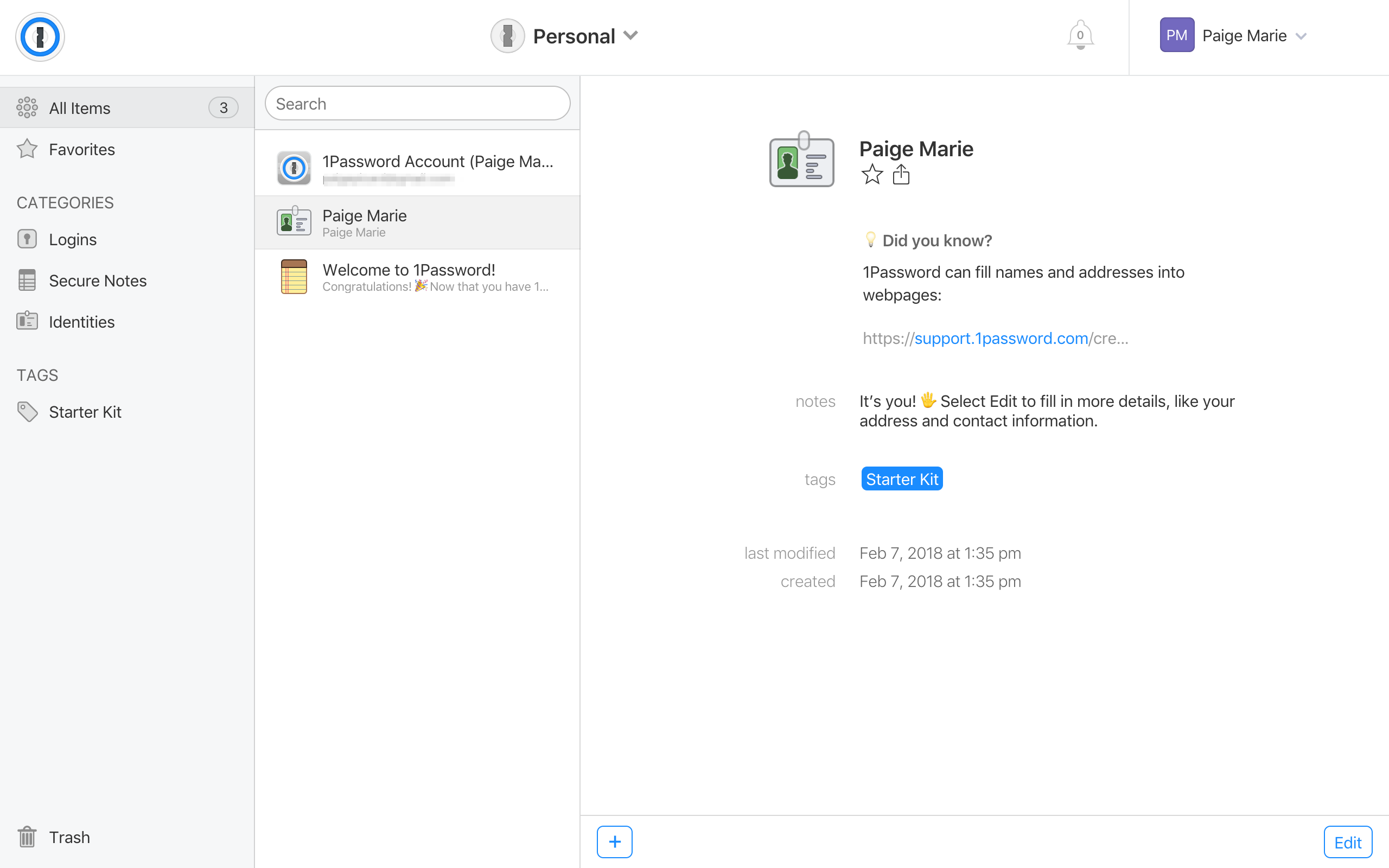Click the share icon below title

coord(901,175)
